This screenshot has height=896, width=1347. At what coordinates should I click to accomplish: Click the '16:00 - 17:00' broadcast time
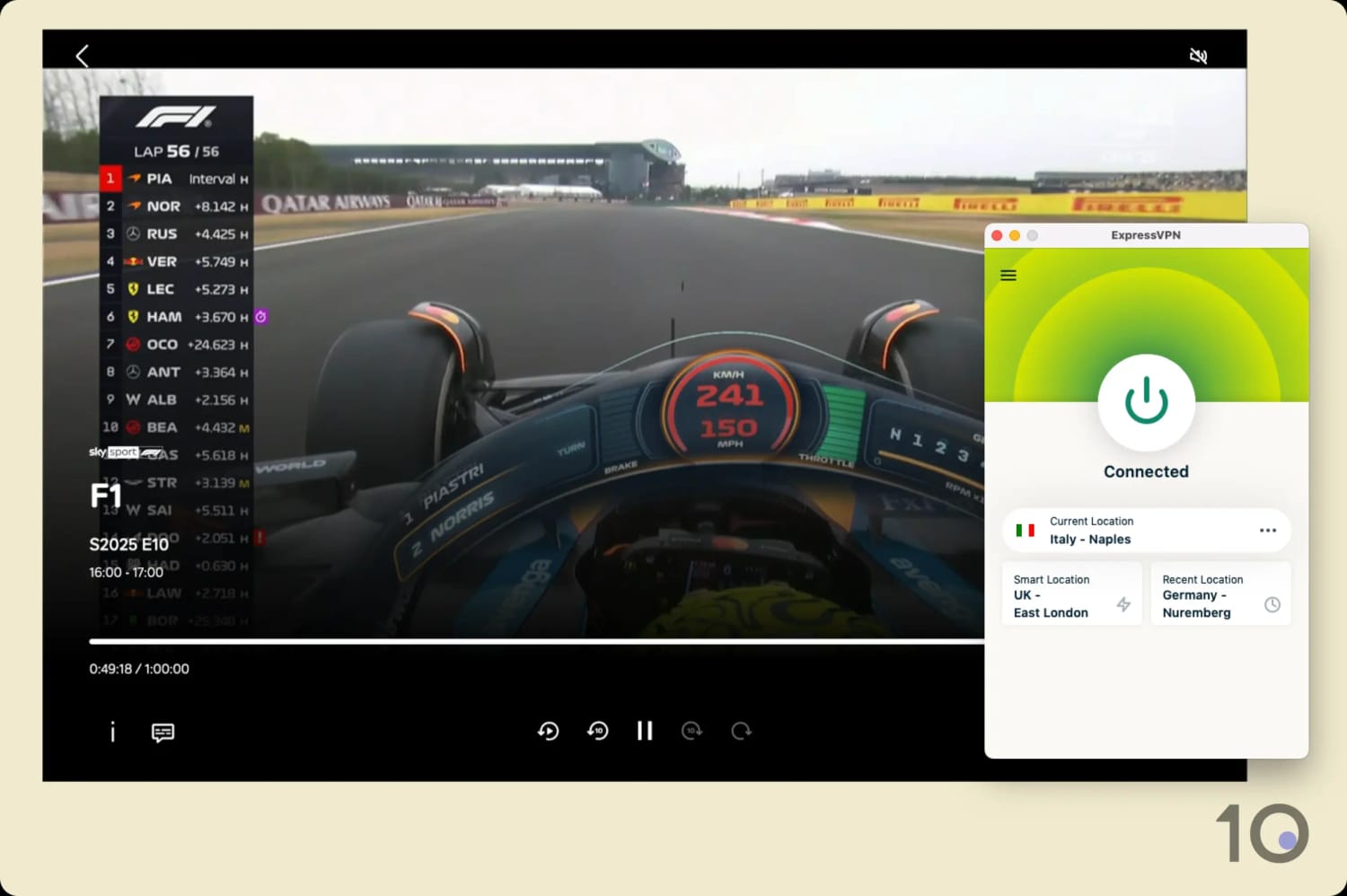point(126,572)
